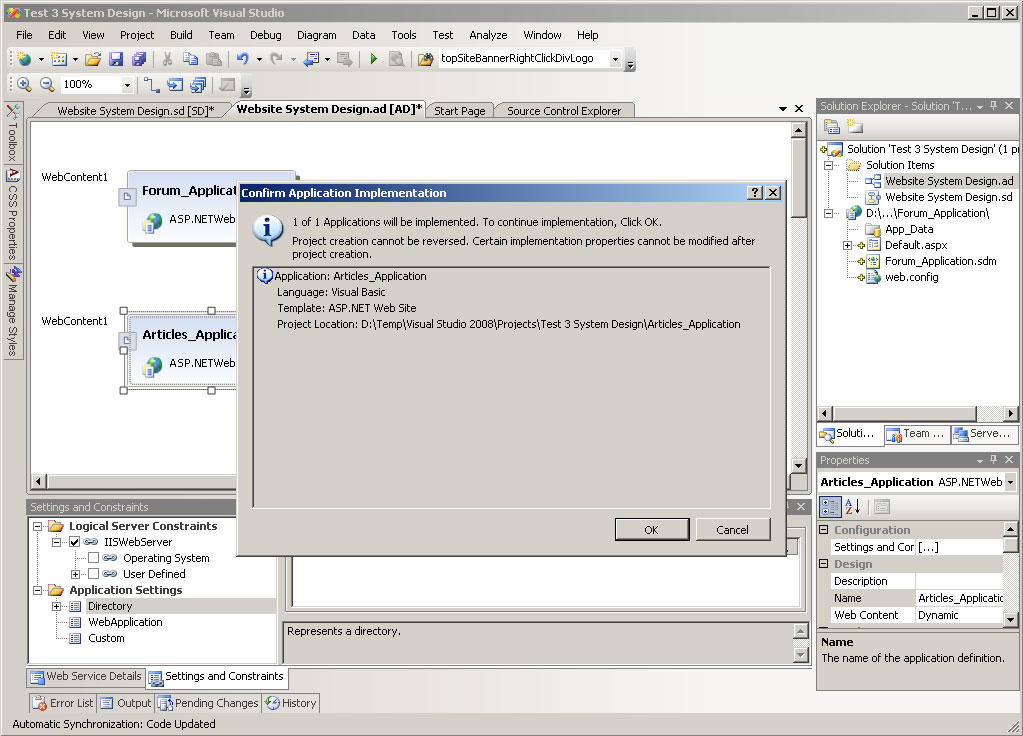Open the File menu
This screenshot has height=736, width=1023.
pyautogui.click(x=24, y=35)
